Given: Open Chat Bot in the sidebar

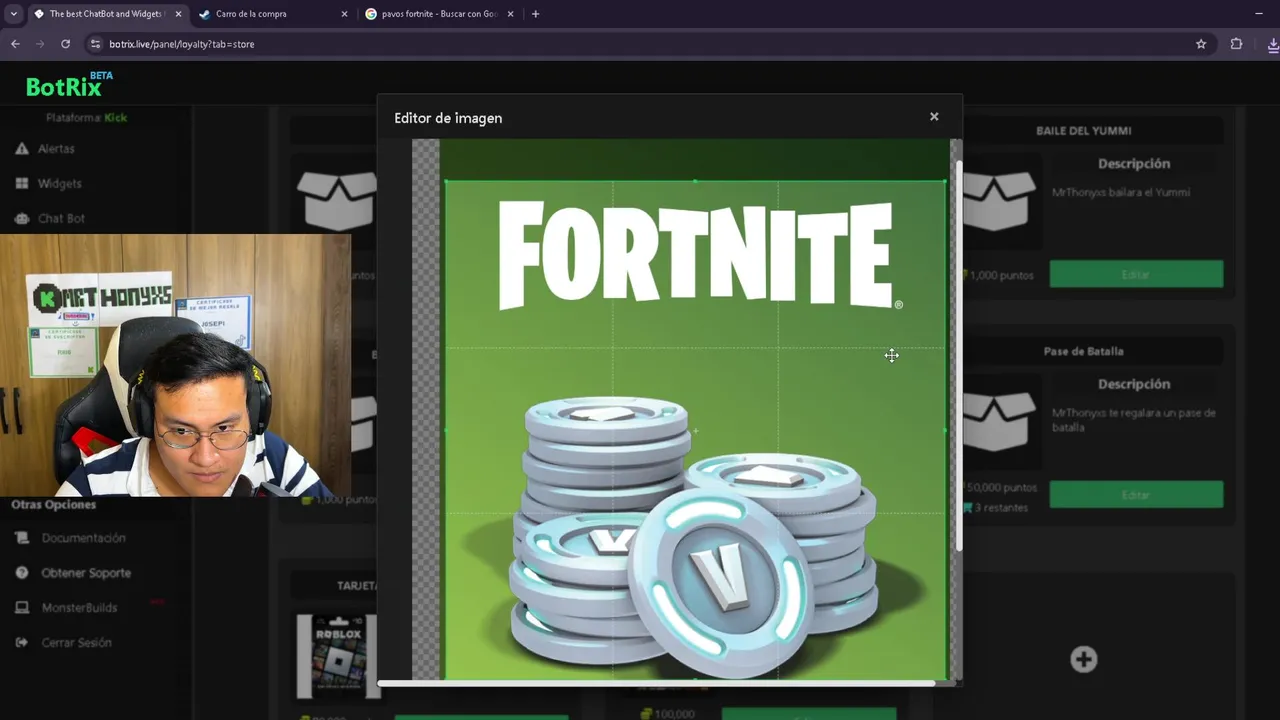Looking at the screenshot, I should pos(61,218).
